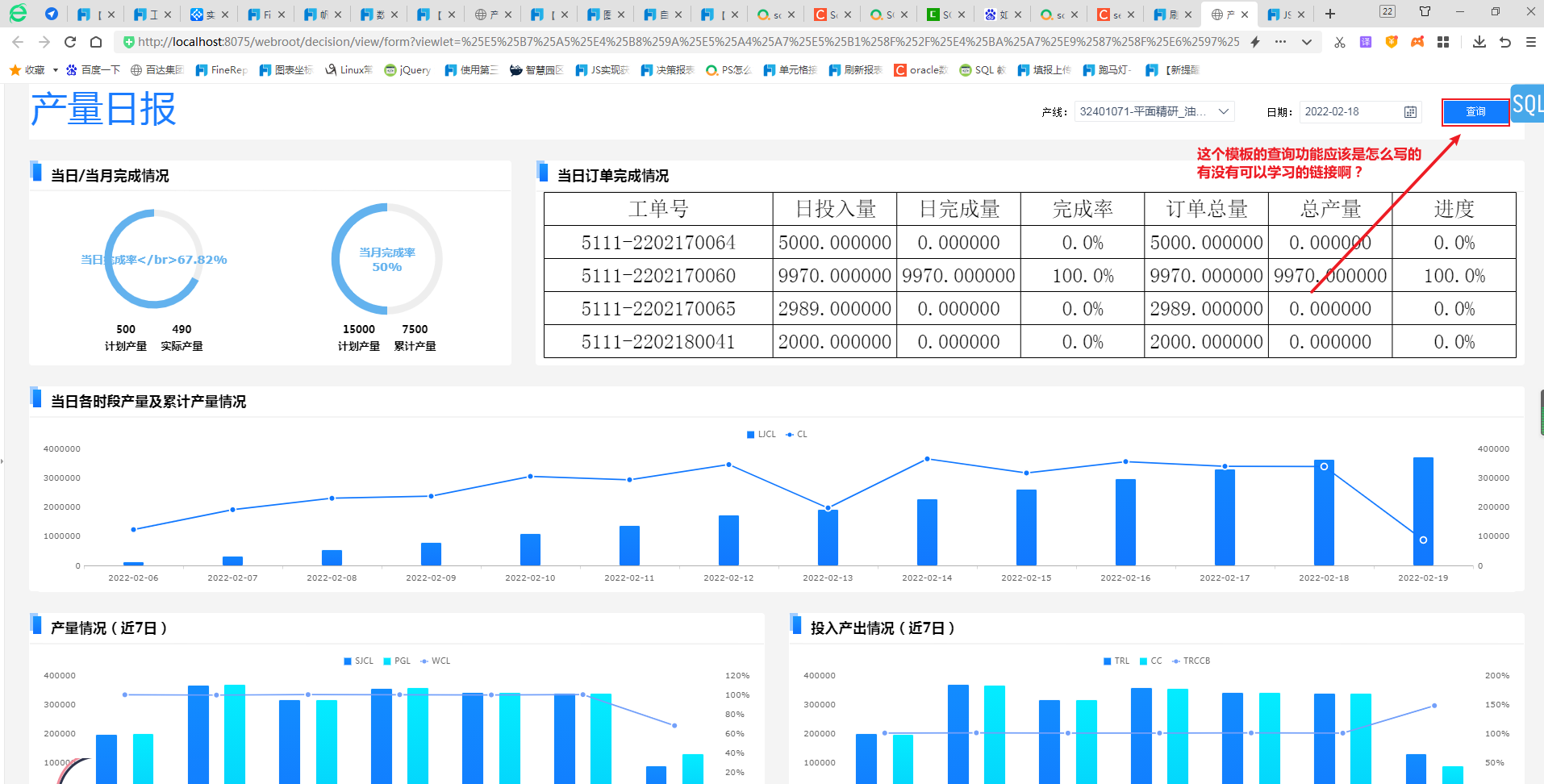Toggle the WCL legend series
This screenshot has width=1544, height=784.
[435, 661]
